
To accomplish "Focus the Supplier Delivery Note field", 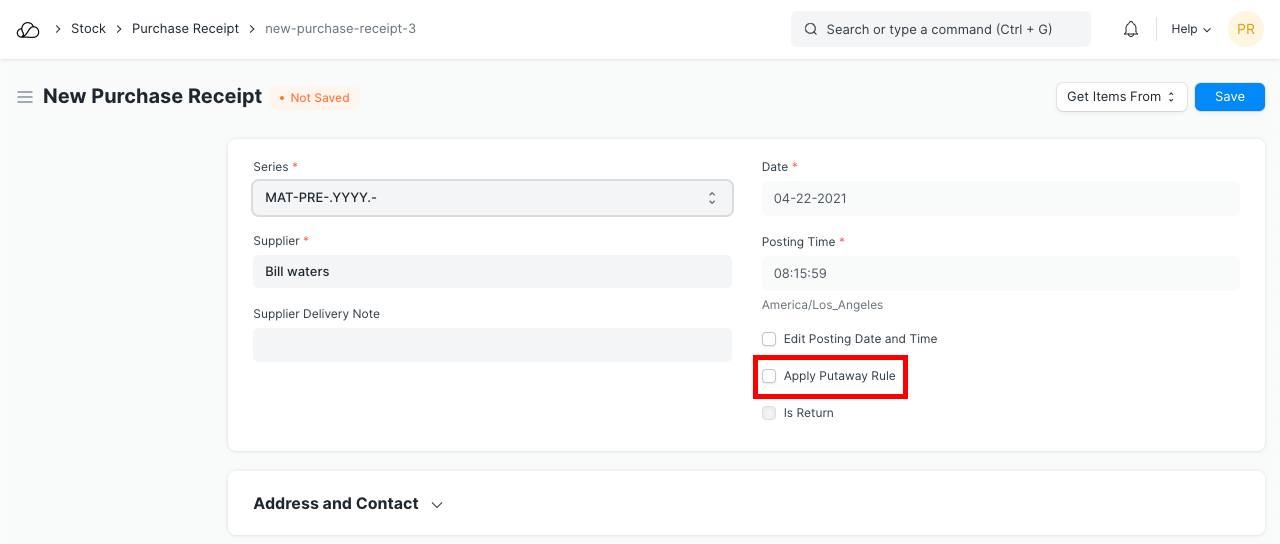I will [492, 345].
